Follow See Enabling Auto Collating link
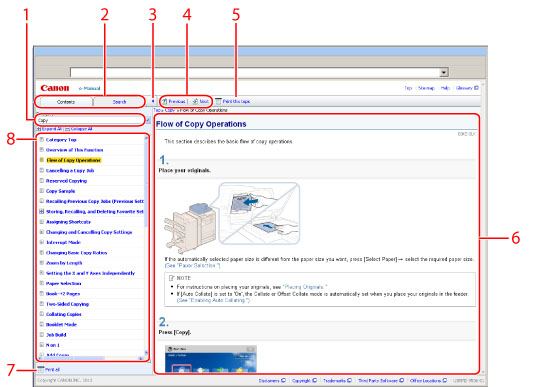This screenshot has width=535, height=387. pyautogui.click(x=213, y=300)
